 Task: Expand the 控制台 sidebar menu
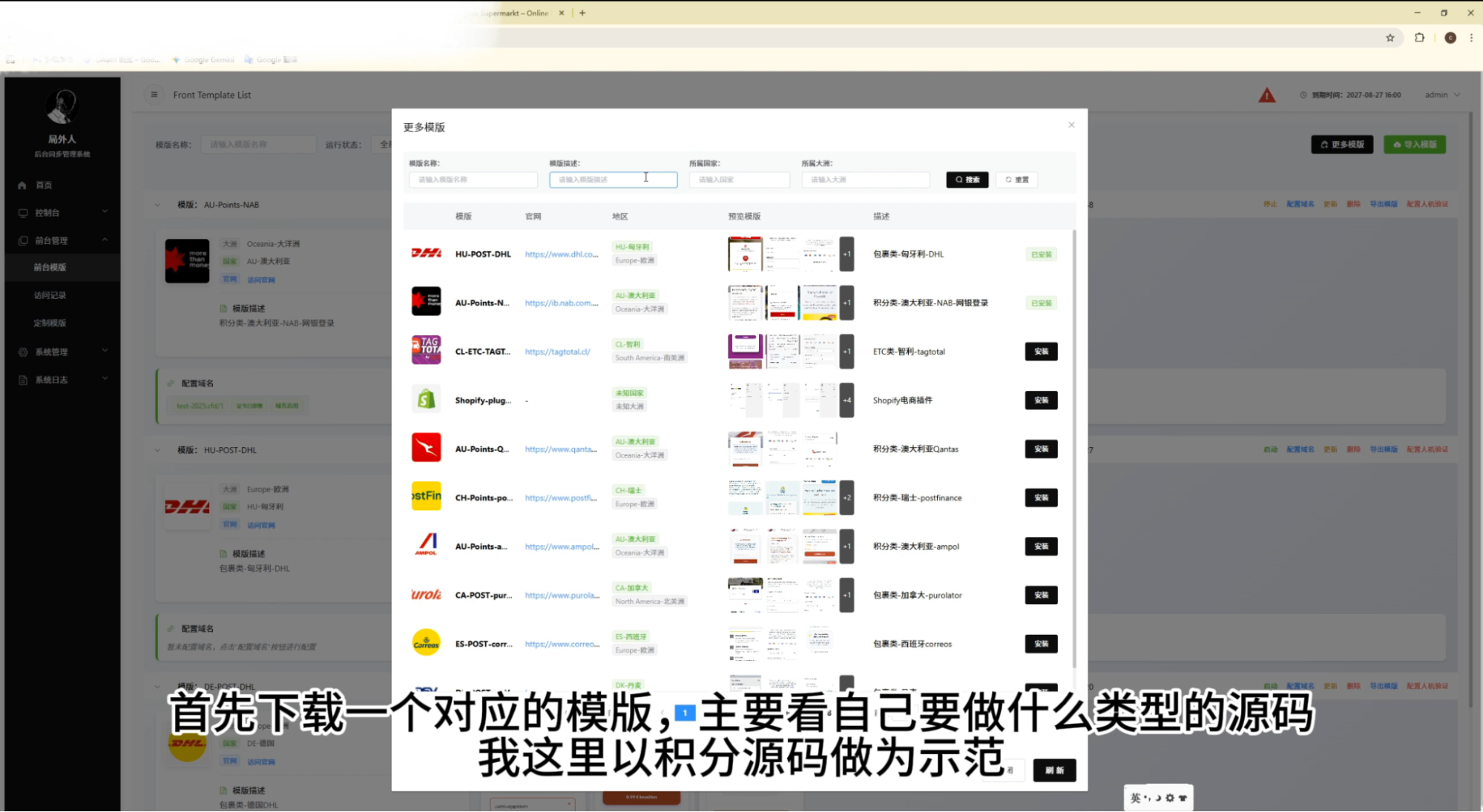pos(62,212)
